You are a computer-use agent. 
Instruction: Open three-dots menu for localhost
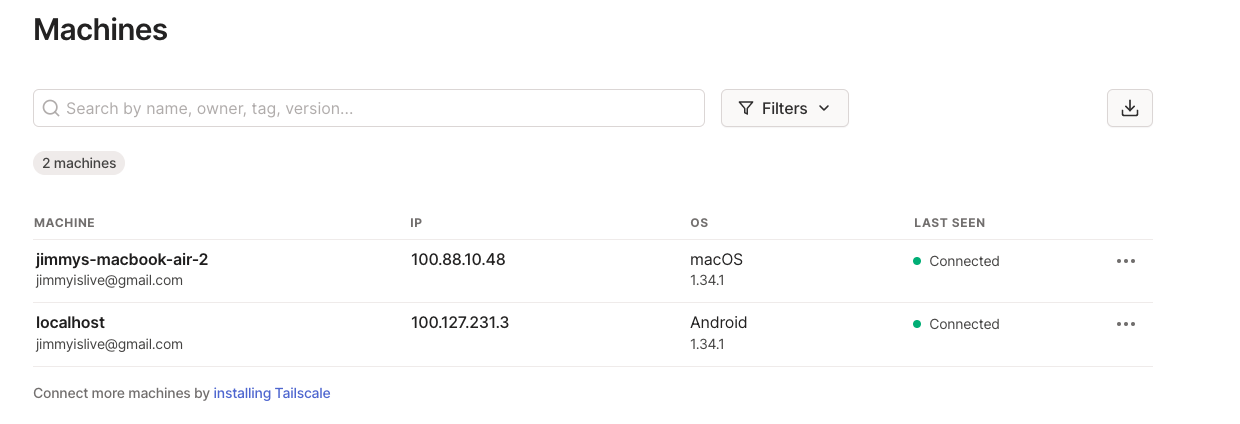click(1126, 324)
